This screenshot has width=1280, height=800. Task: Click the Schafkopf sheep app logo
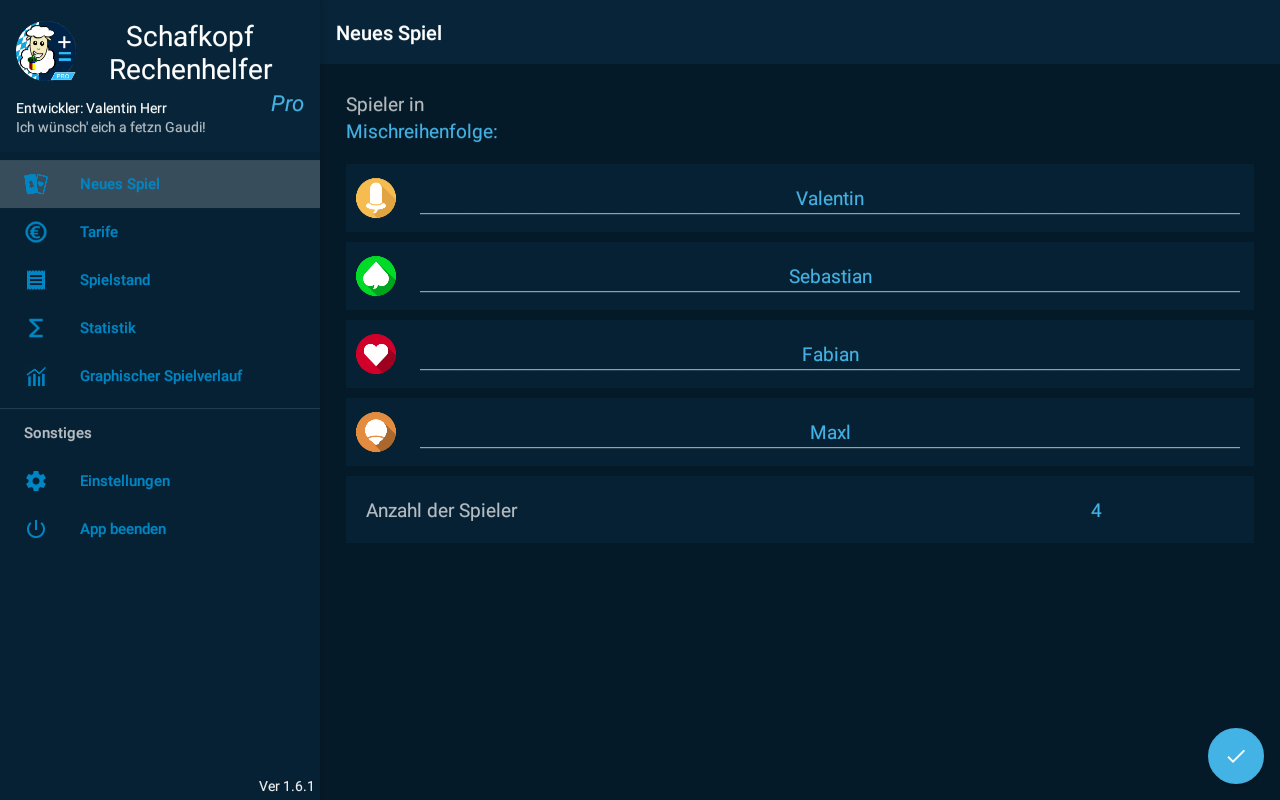pos(46,51)
